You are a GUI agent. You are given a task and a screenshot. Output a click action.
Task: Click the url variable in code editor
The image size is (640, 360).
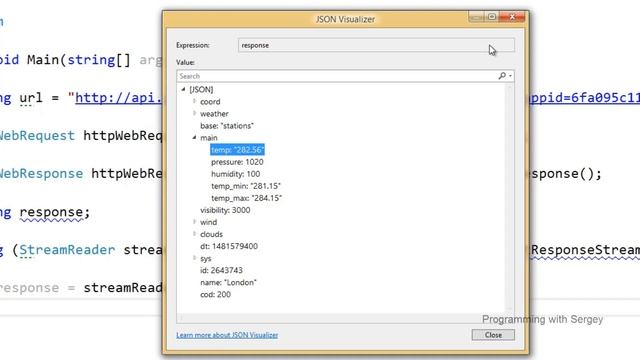[x=31, y=98]
